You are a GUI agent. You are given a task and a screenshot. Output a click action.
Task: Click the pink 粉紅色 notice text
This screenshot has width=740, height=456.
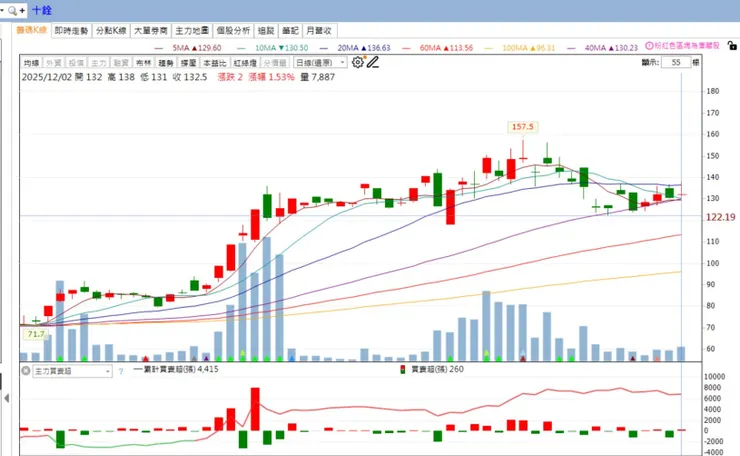pyautogui.click(x=687, y=46)
